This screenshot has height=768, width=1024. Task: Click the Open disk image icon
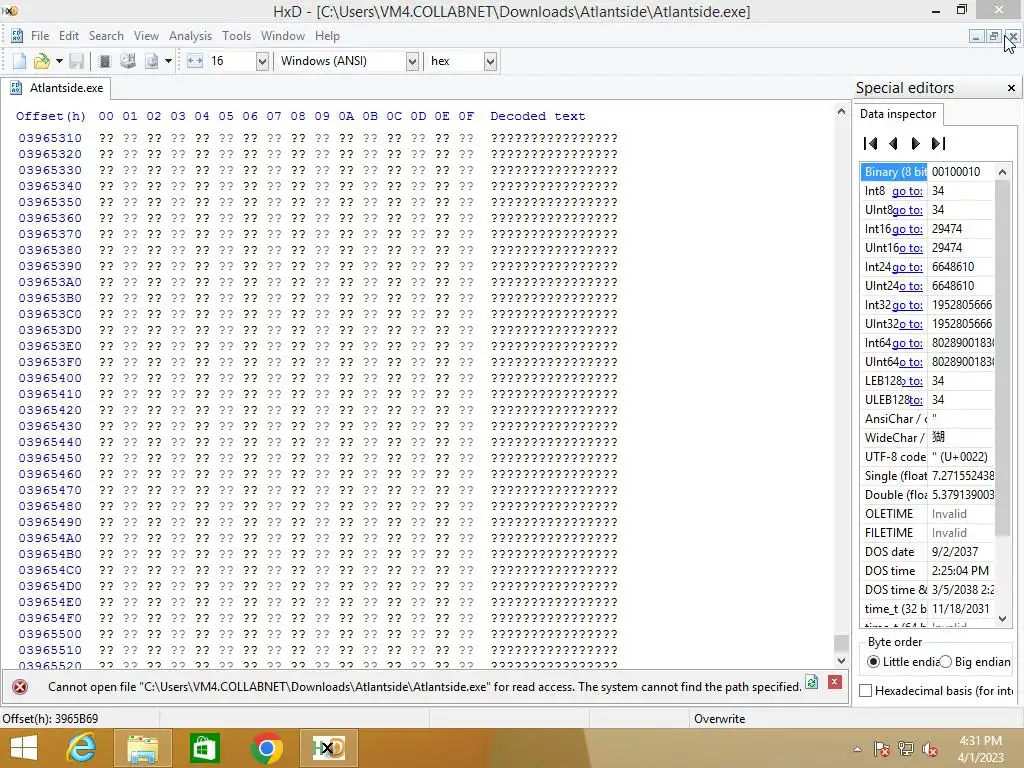click(x=152, y=61)
